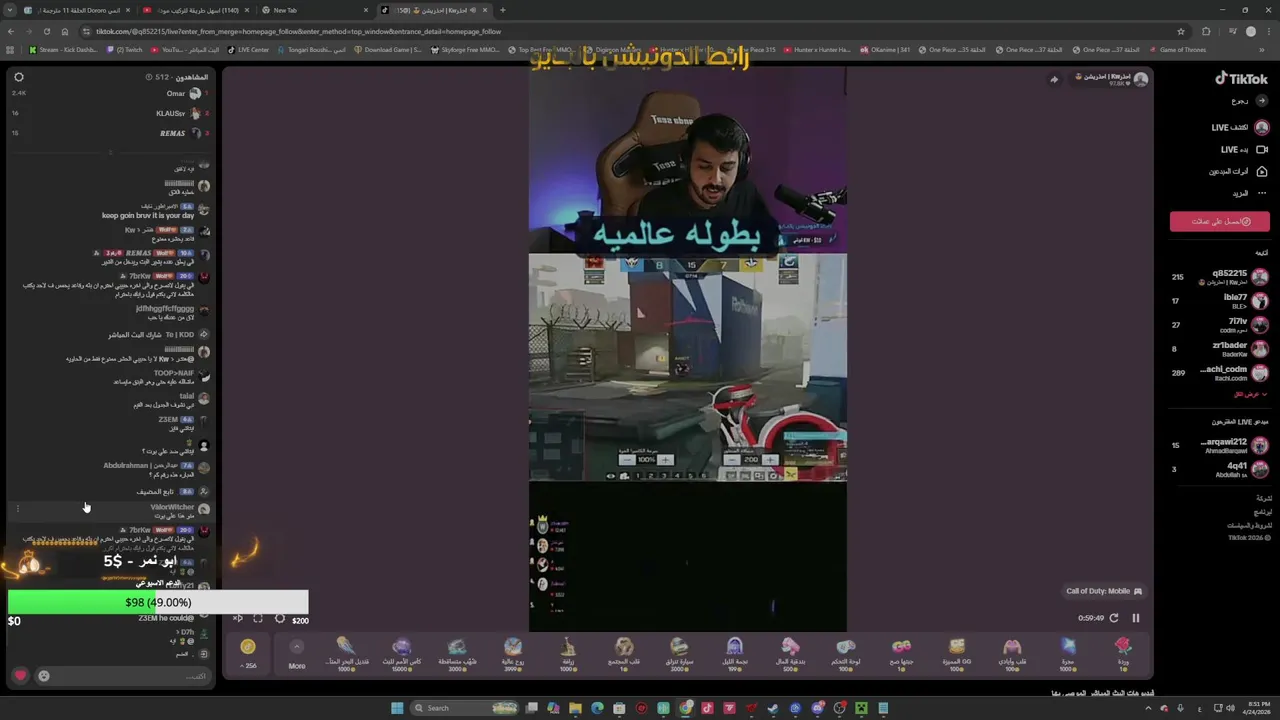Open LIVE Center bookmark
The image size is (1280, 720).
(x=248, y=49)
